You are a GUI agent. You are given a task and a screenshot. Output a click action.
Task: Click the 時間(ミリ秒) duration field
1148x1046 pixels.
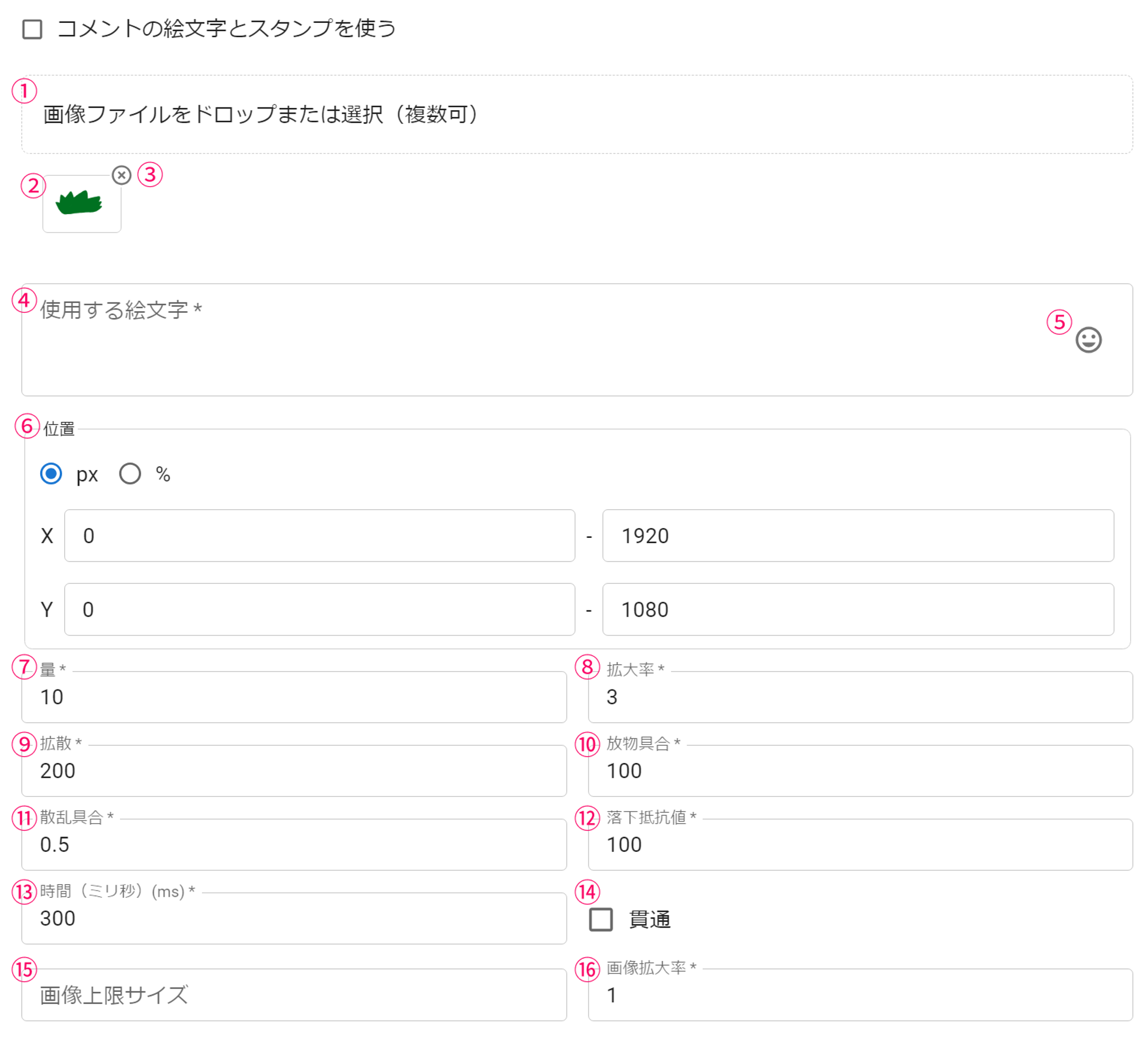pos(294,918)
